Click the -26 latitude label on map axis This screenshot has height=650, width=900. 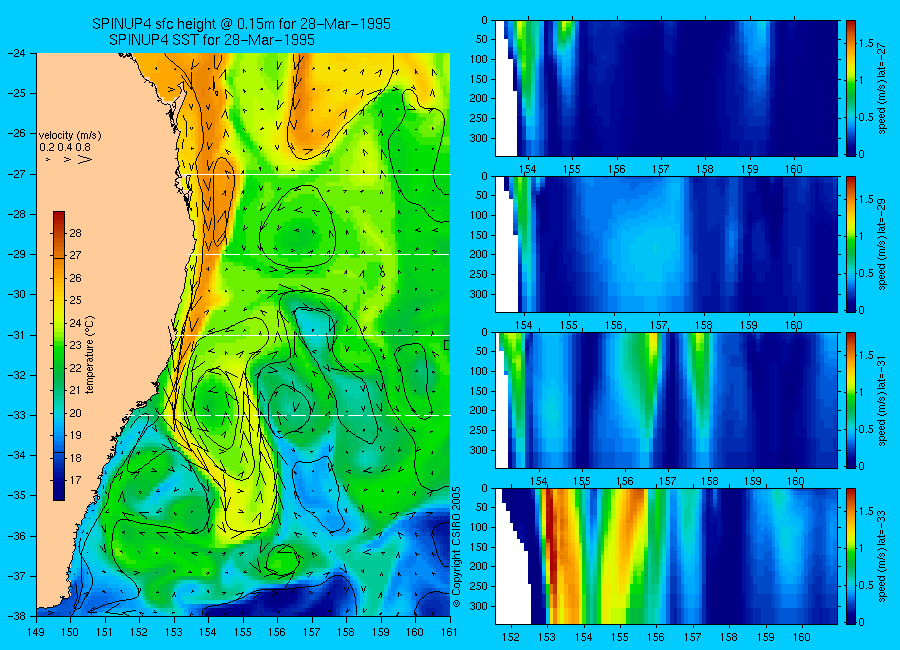[15, 133]
